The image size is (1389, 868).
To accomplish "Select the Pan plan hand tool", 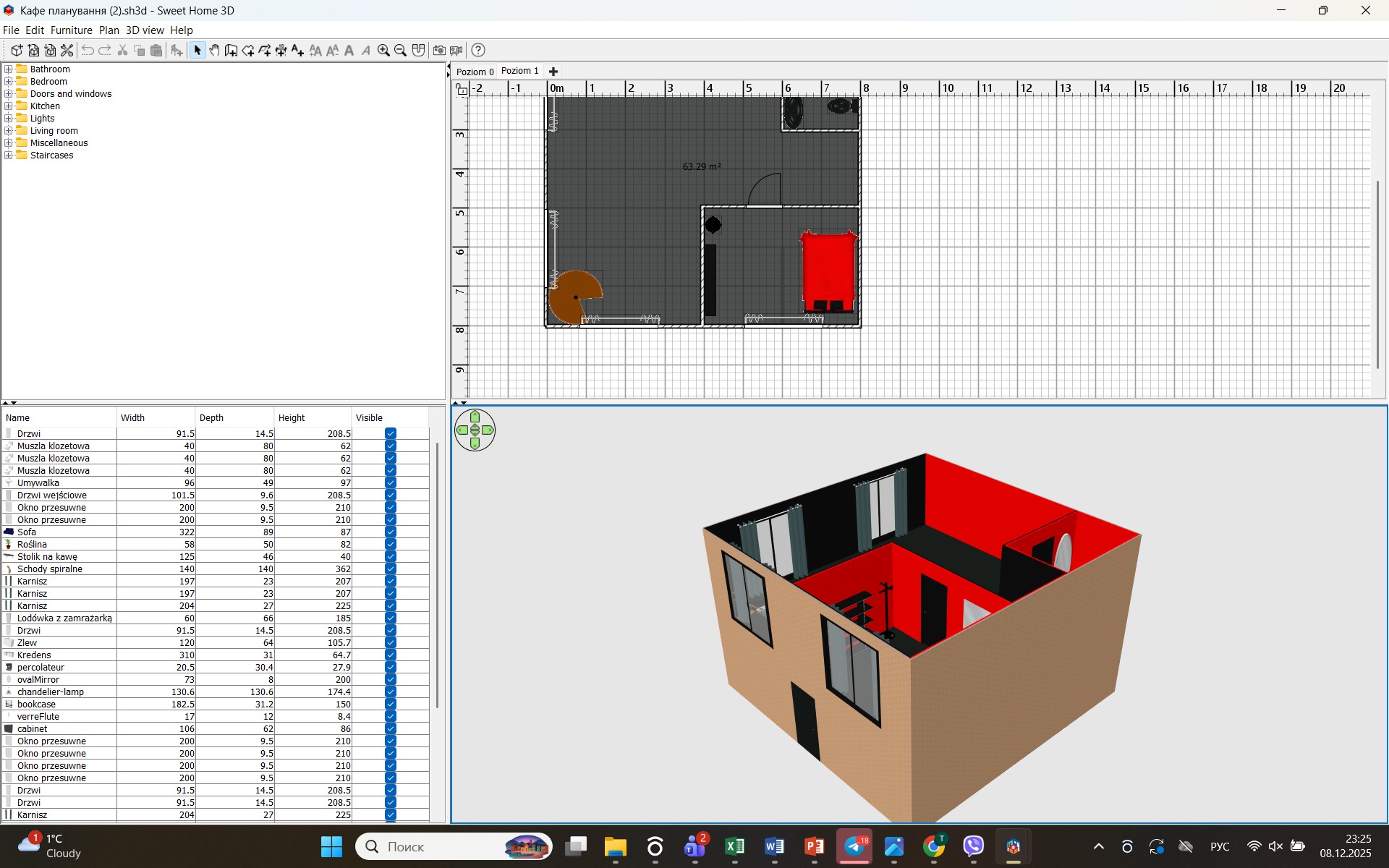I will tap(214, 50).
